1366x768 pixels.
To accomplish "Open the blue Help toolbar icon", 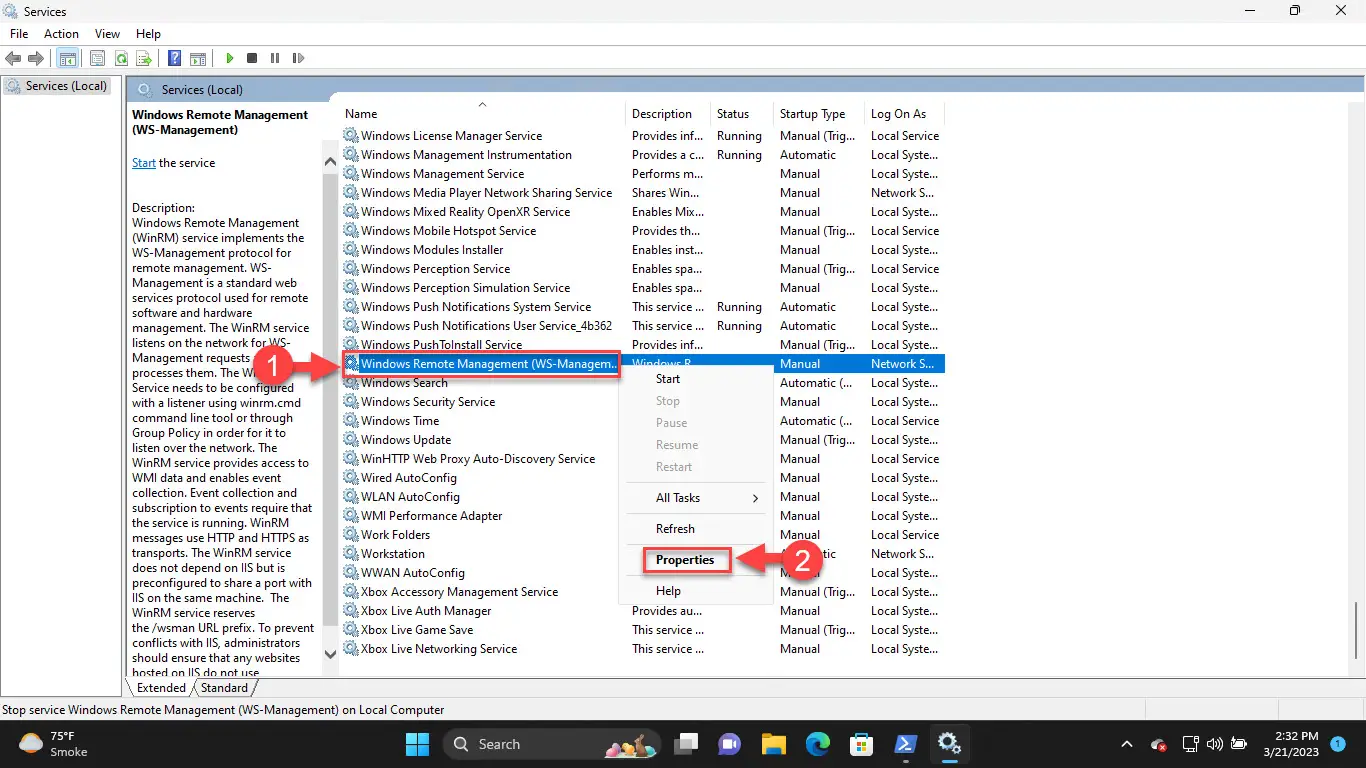I will [x=174, y=59].
